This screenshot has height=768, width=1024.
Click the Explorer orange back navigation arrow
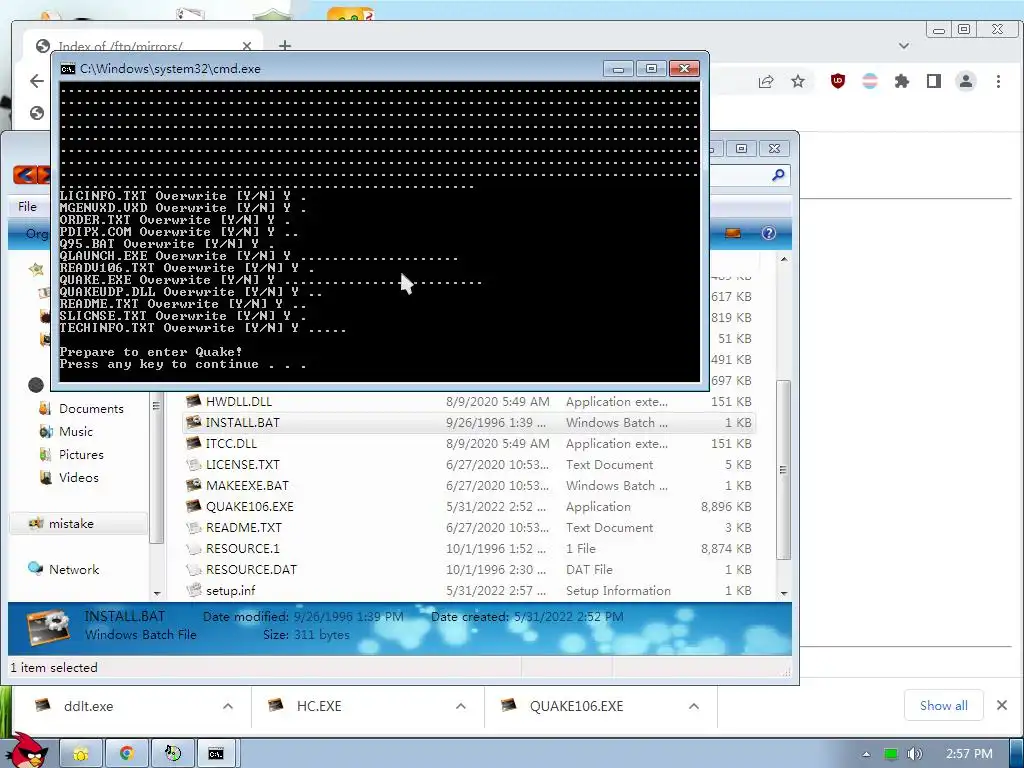click(25, 175)
